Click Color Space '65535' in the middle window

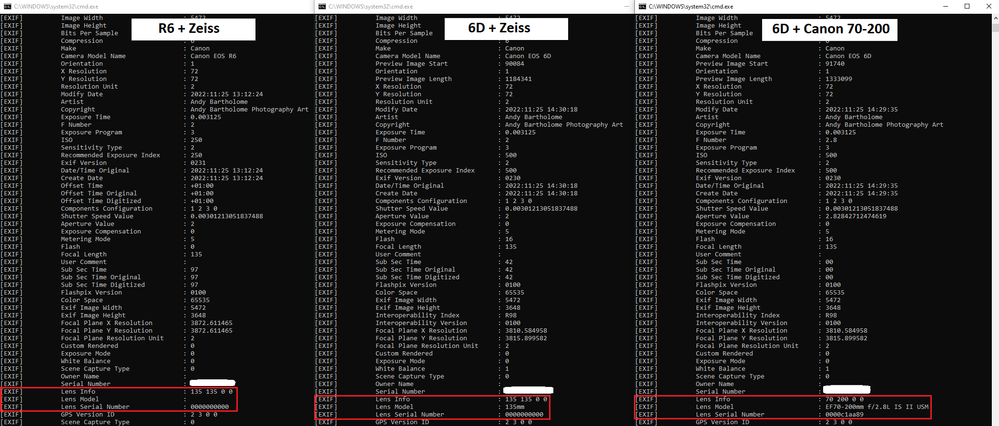click(515, 292)
